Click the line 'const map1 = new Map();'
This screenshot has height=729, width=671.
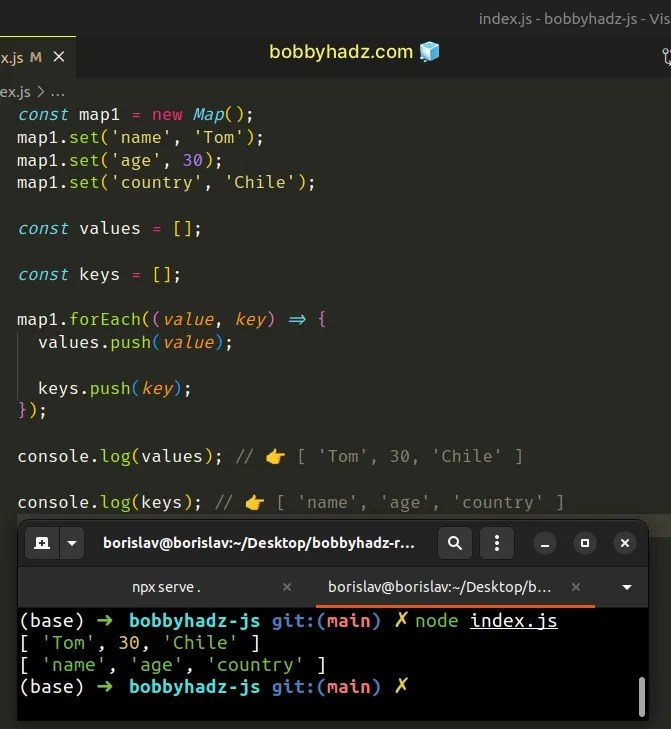pyautogui.click(x=135, y=114)
